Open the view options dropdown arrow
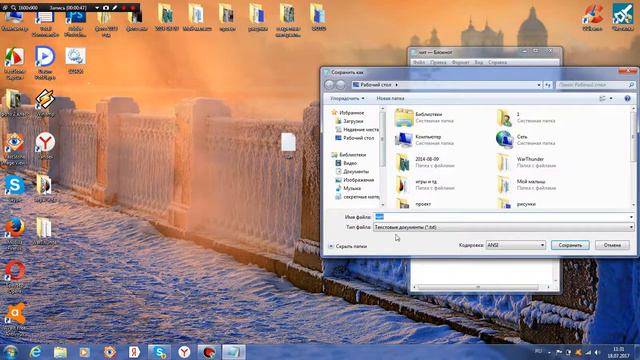The height and width of the screenshot is (360, 640). (611, 98)
